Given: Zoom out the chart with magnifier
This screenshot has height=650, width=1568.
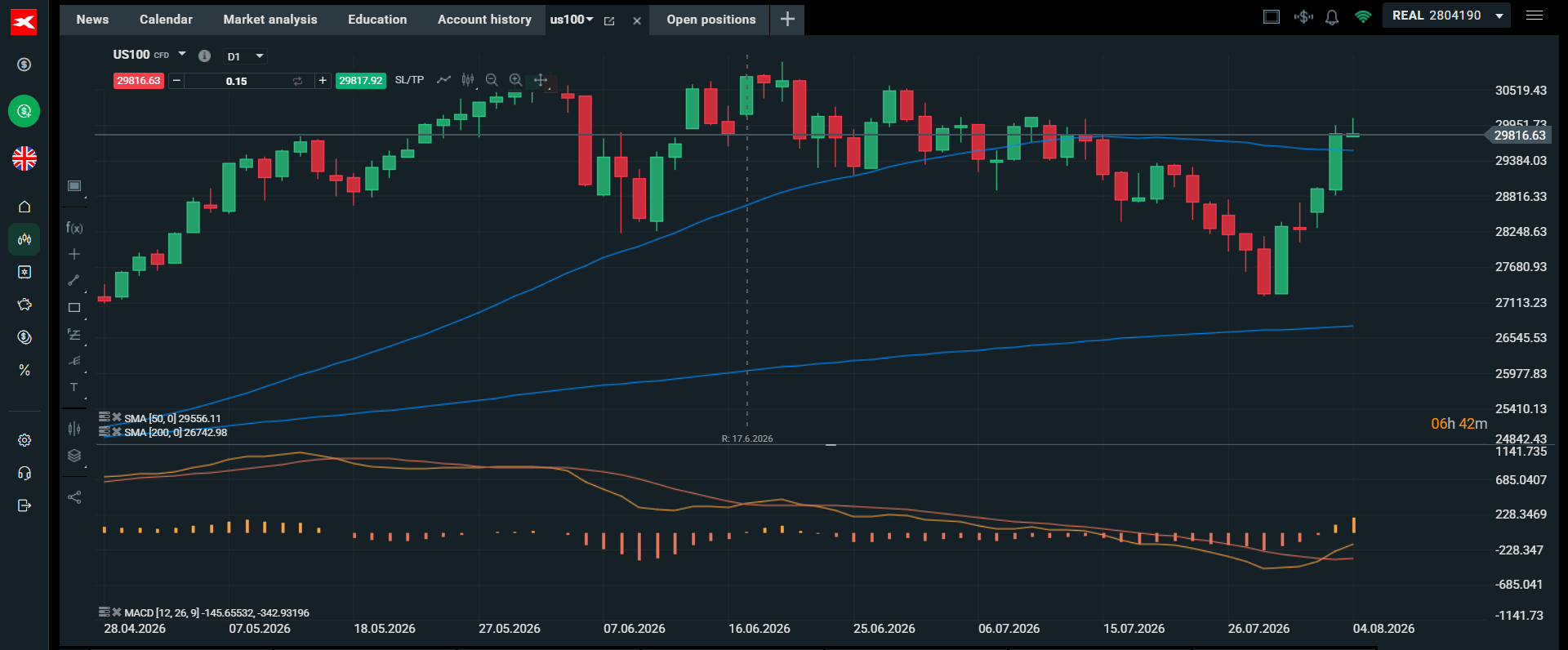Looking at the screenshot, I should [x=492, y=80].
